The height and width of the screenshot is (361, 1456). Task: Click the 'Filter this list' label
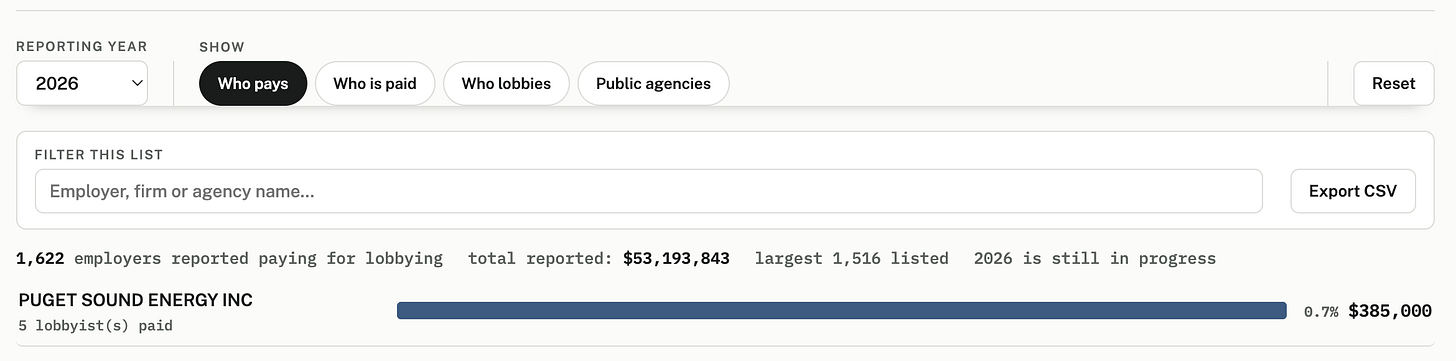pos(99,154)
